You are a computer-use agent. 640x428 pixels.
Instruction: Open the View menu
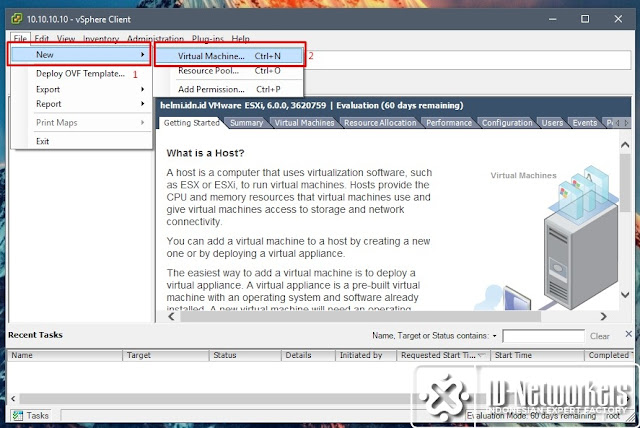pyautogui.click(x=66, y=38)
